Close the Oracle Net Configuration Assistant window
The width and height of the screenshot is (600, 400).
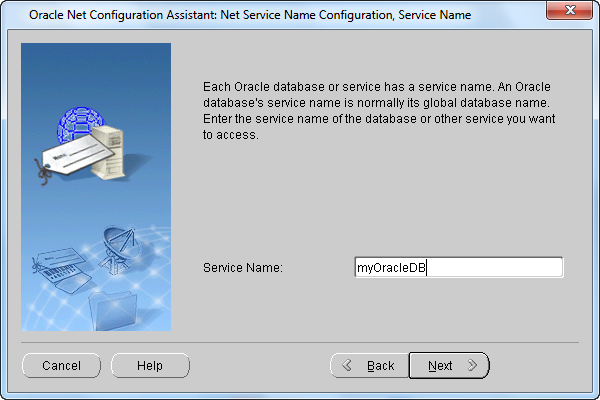coord(569,10)
